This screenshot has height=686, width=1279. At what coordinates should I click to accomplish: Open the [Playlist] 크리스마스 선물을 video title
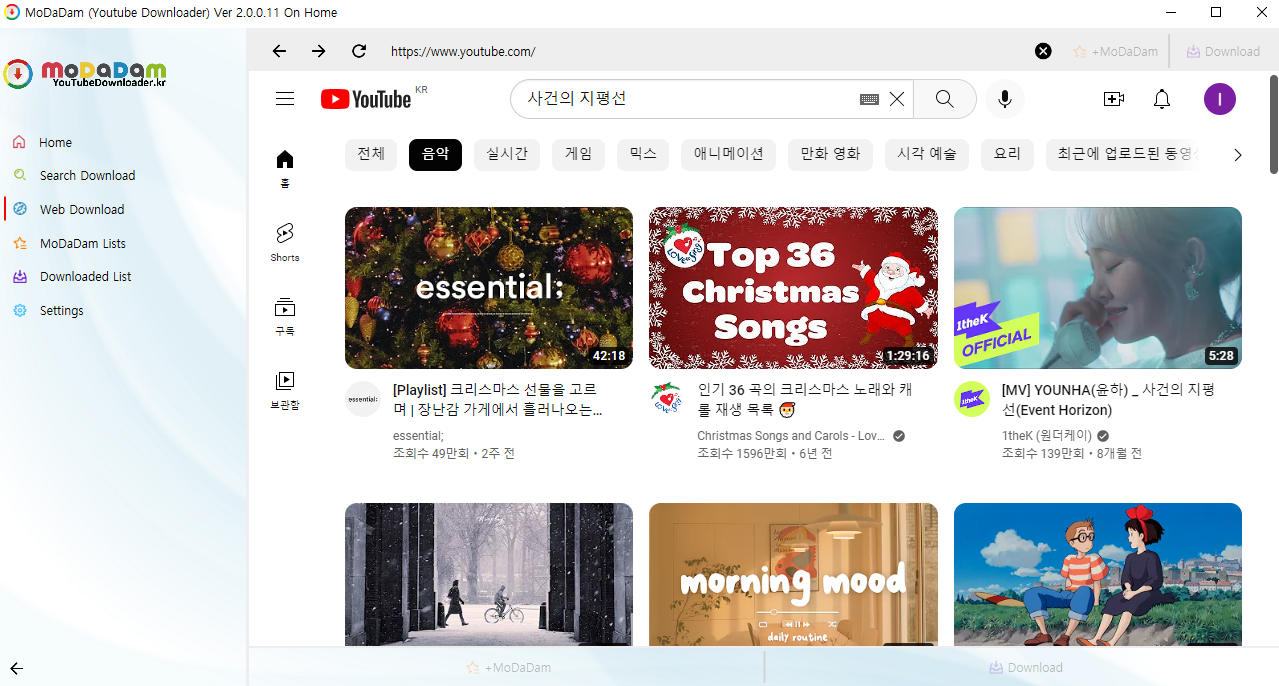point(500,399)
